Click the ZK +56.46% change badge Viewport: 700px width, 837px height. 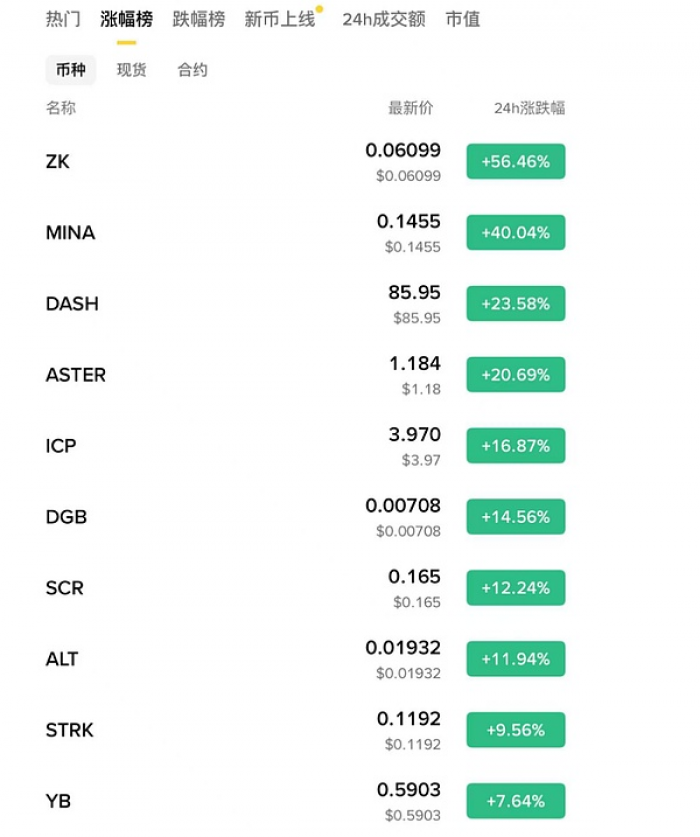pyautogui.click(x=515, y=161)
